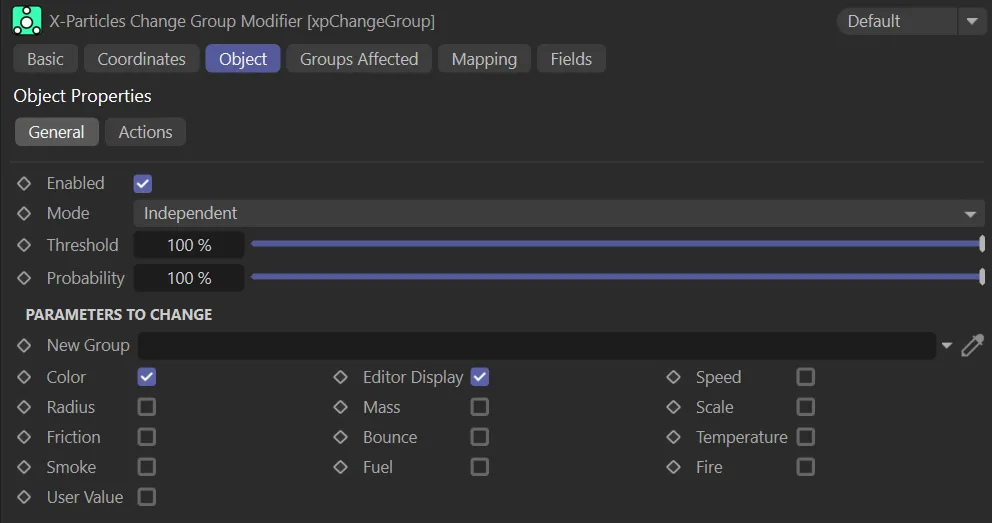Open the New Group dropdown arrow
This screenshot has height=523, width=992.
[x=947, y=346]
